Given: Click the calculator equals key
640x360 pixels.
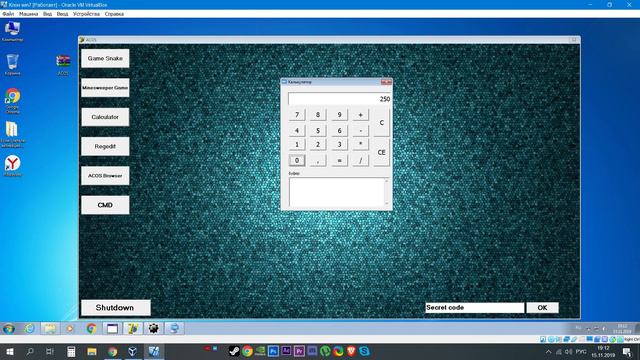Looking at the screenshot, I should [339, 160].
